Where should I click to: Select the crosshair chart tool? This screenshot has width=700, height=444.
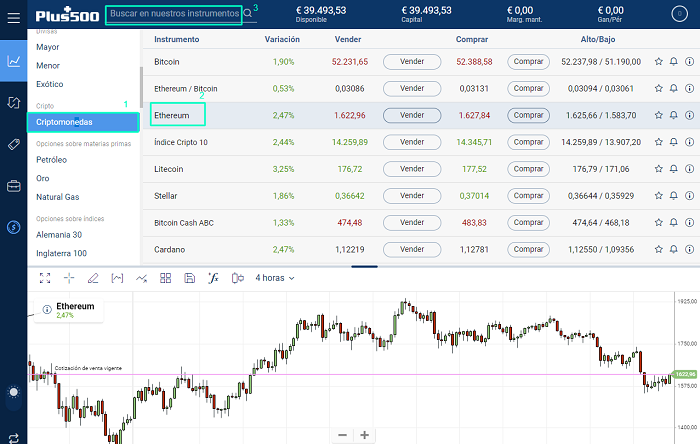coord(69,278)
